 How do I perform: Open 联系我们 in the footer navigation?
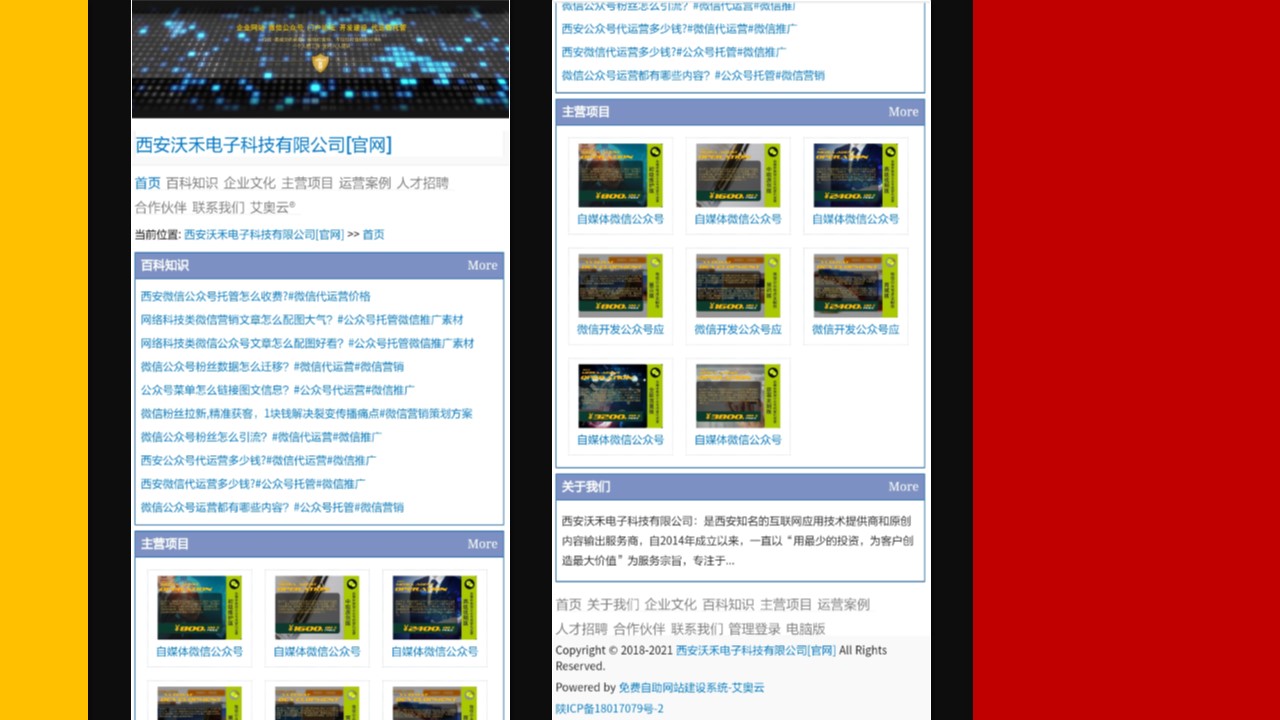(x=697, y=629)
